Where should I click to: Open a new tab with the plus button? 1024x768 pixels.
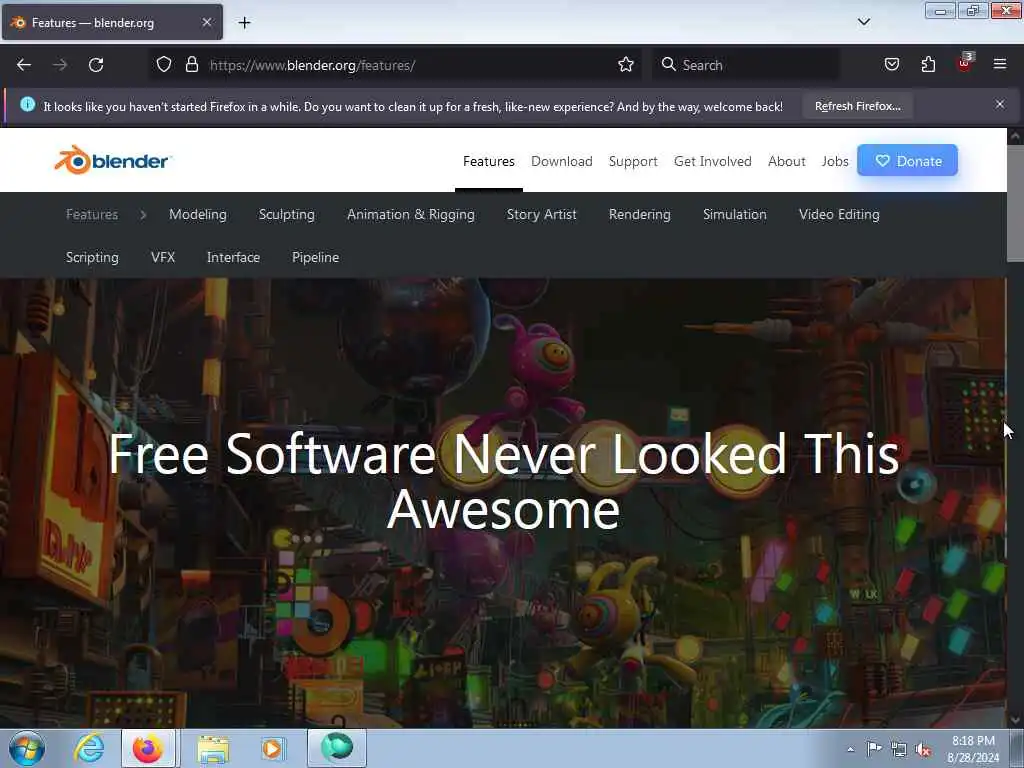click(x=244, y=23)
